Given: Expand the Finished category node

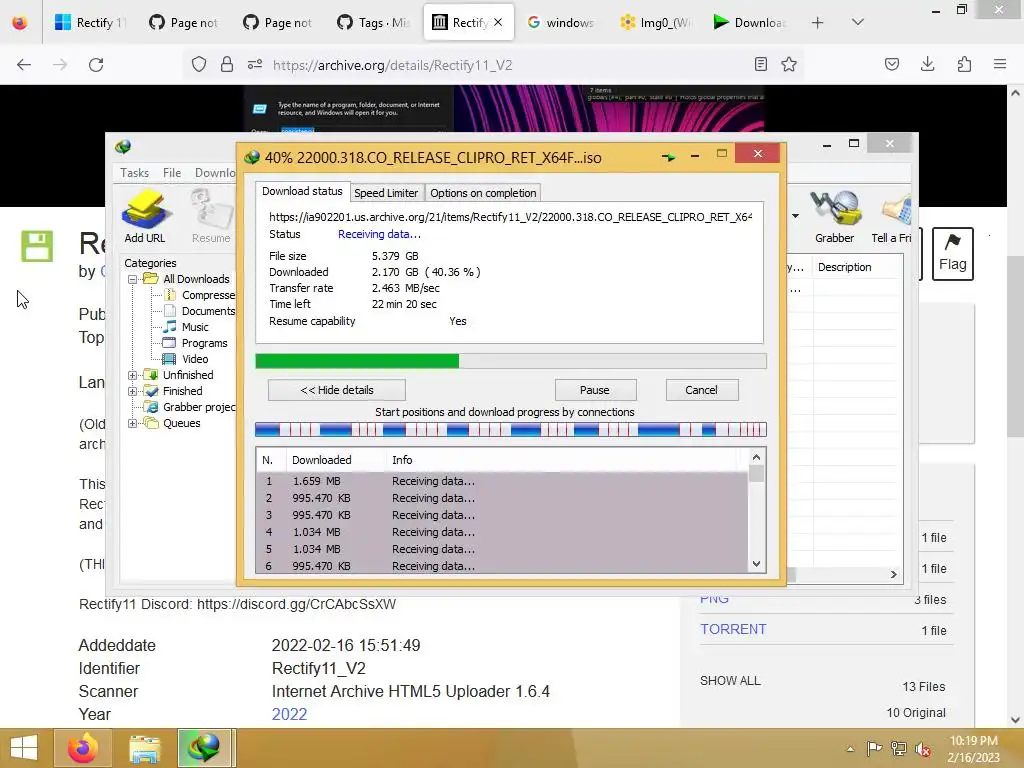Looking at the screenshot, I should coord(133,391).
